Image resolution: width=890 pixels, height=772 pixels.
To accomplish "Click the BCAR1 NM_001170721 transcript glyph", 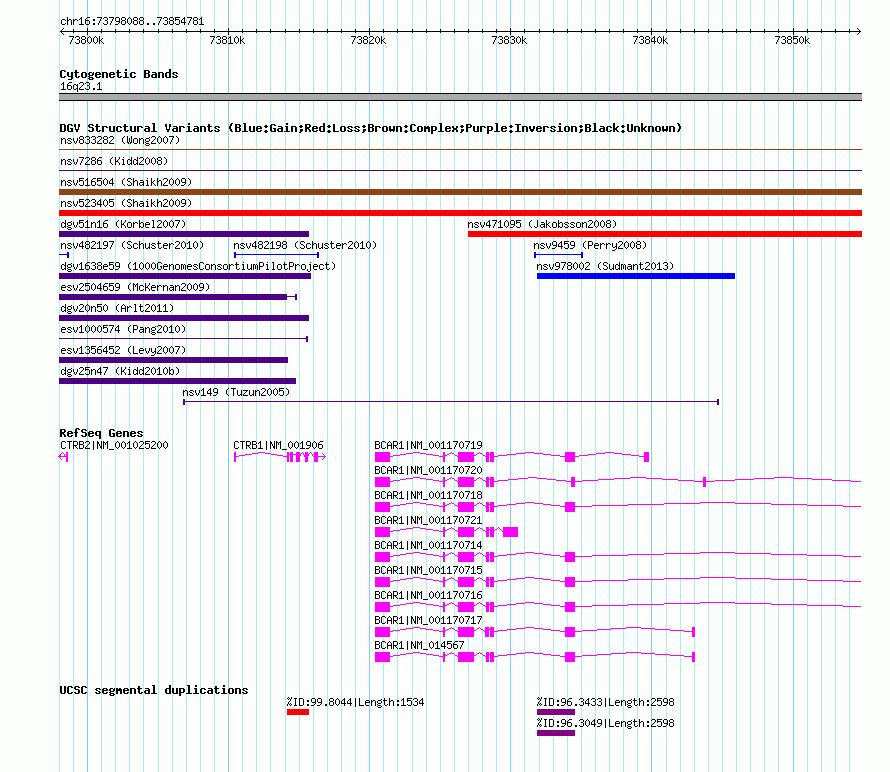I will coord(447,532).
